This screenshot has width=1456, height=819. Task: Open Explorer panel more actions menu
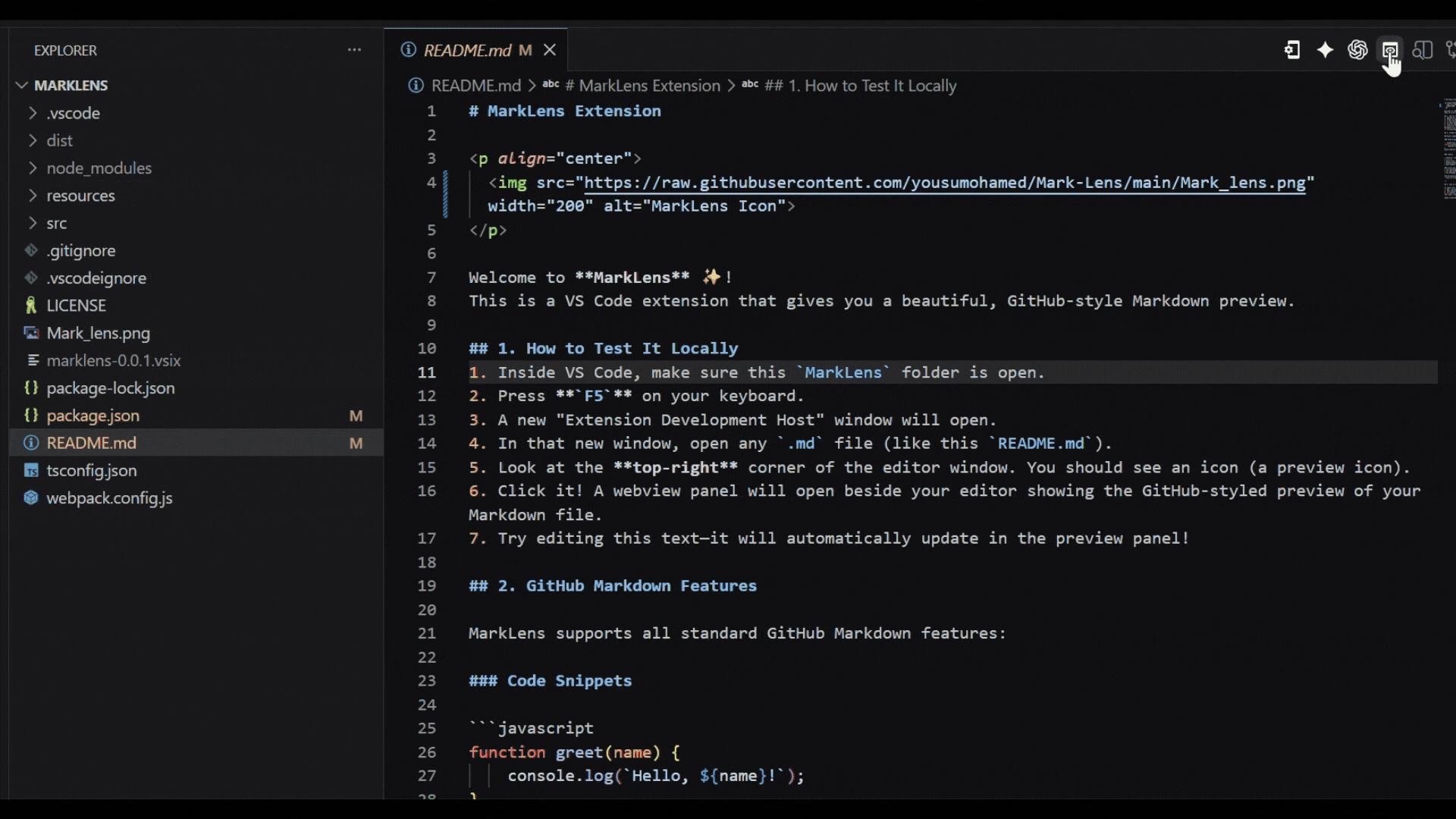[354, 50]
